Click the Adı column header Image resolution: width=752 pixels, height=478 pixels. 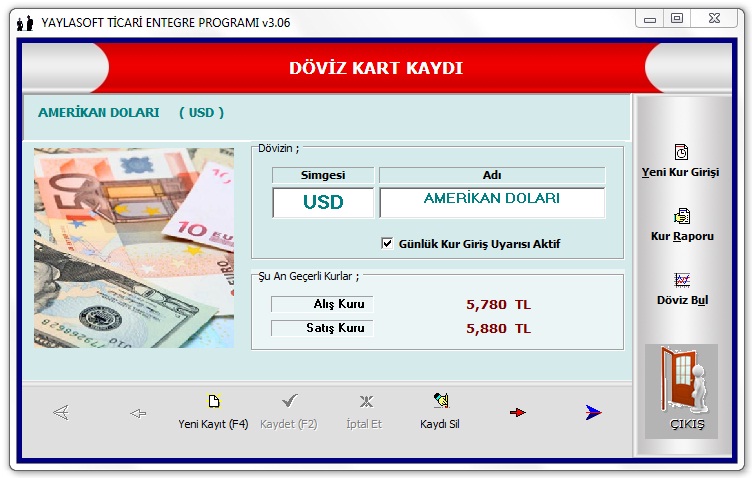tap(492, 175)
